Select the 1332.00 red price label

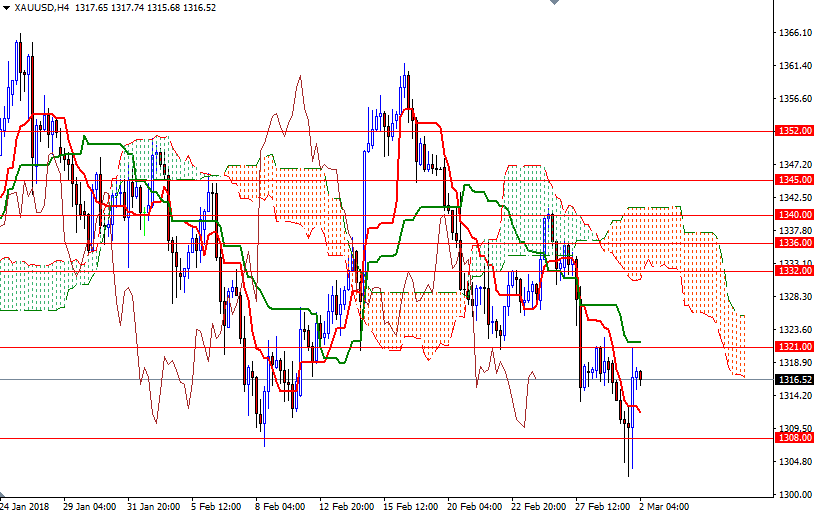[x=794, y=271]
